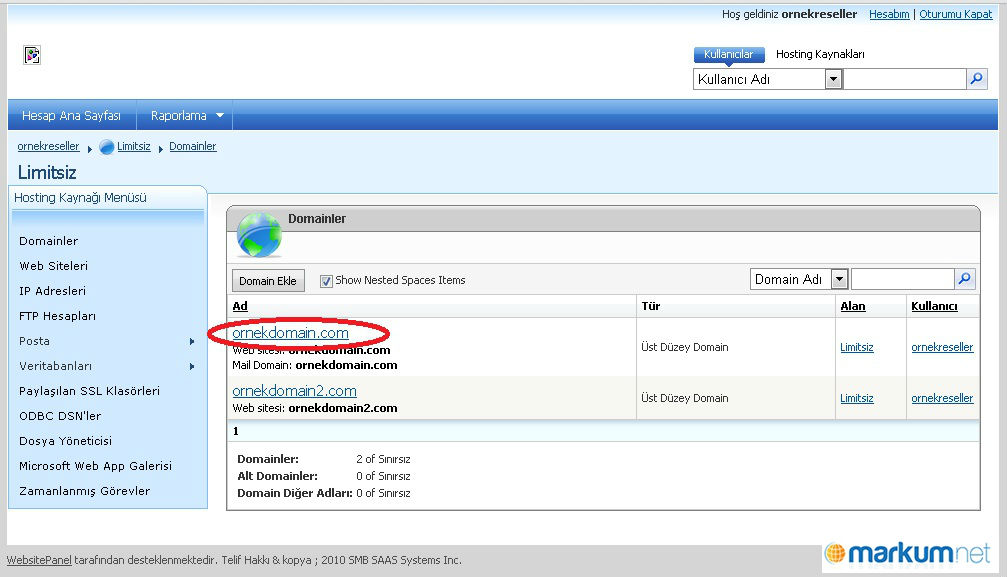Viewport: 1007px width, 577px height.
Task: Click the domain filter search input field
Action: [902, 279]
